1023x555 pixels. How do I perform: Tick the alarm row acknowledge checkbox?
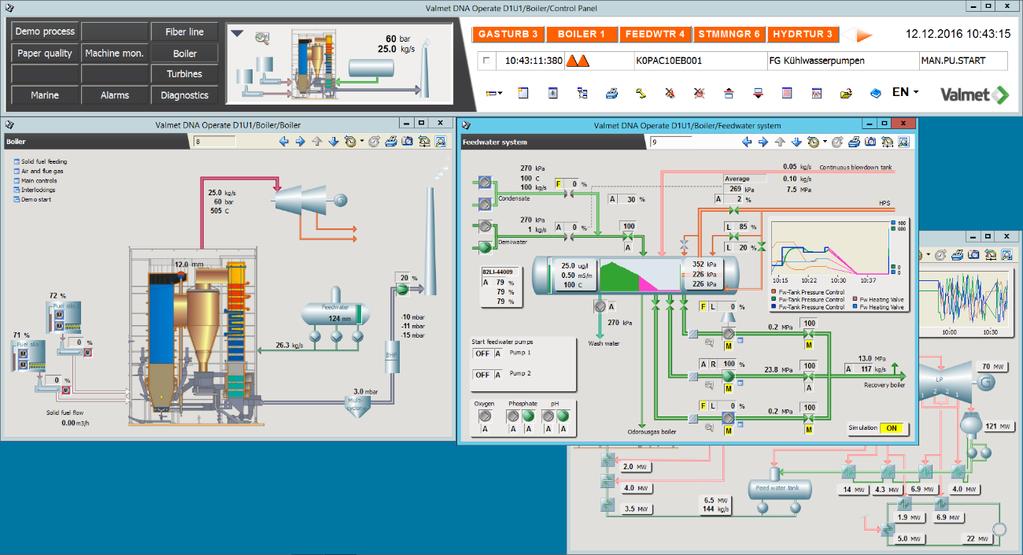coord(486,60)
